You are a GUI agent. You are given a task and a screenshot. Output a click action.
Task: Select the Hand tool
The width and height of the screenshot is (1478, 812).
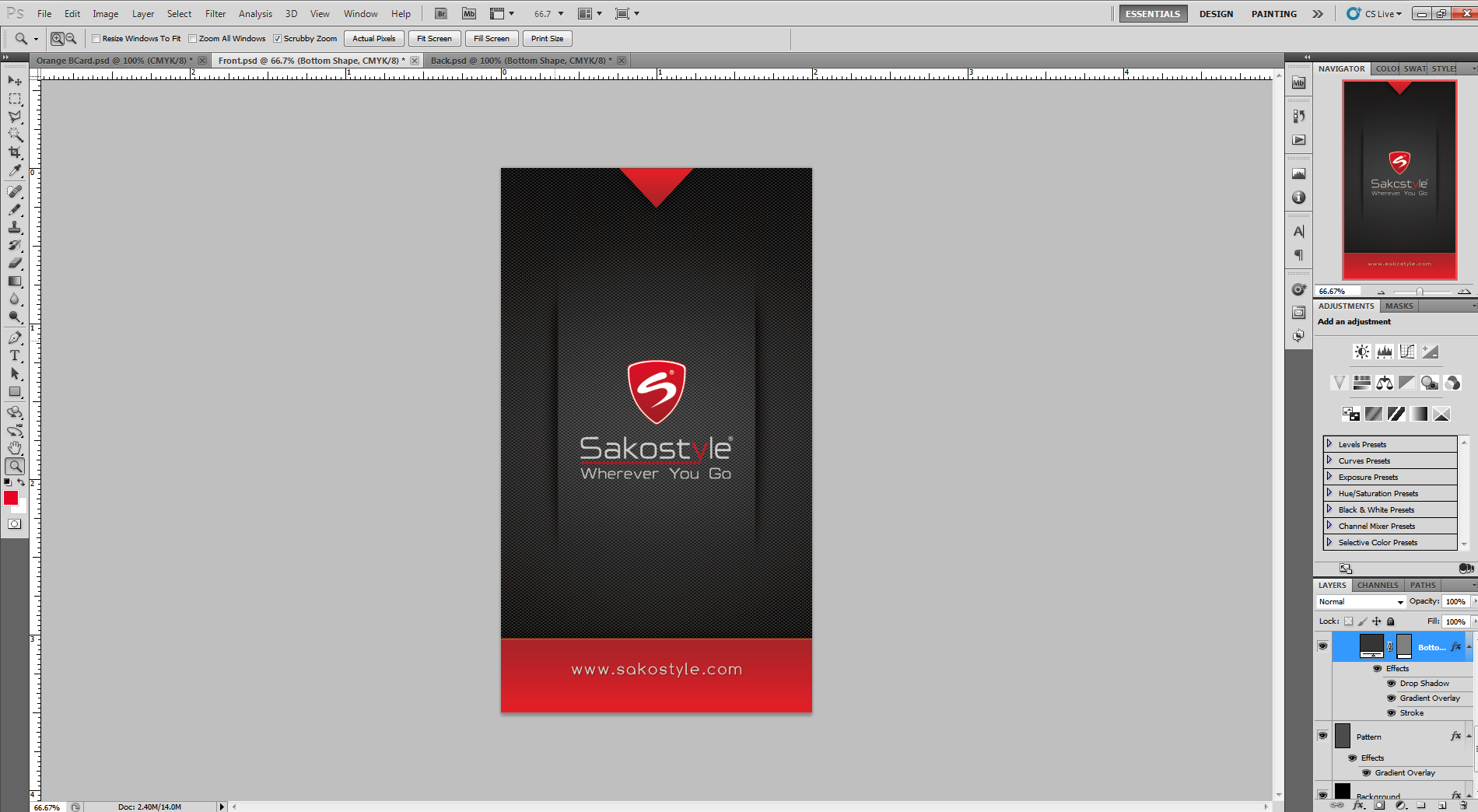(15, 448)
